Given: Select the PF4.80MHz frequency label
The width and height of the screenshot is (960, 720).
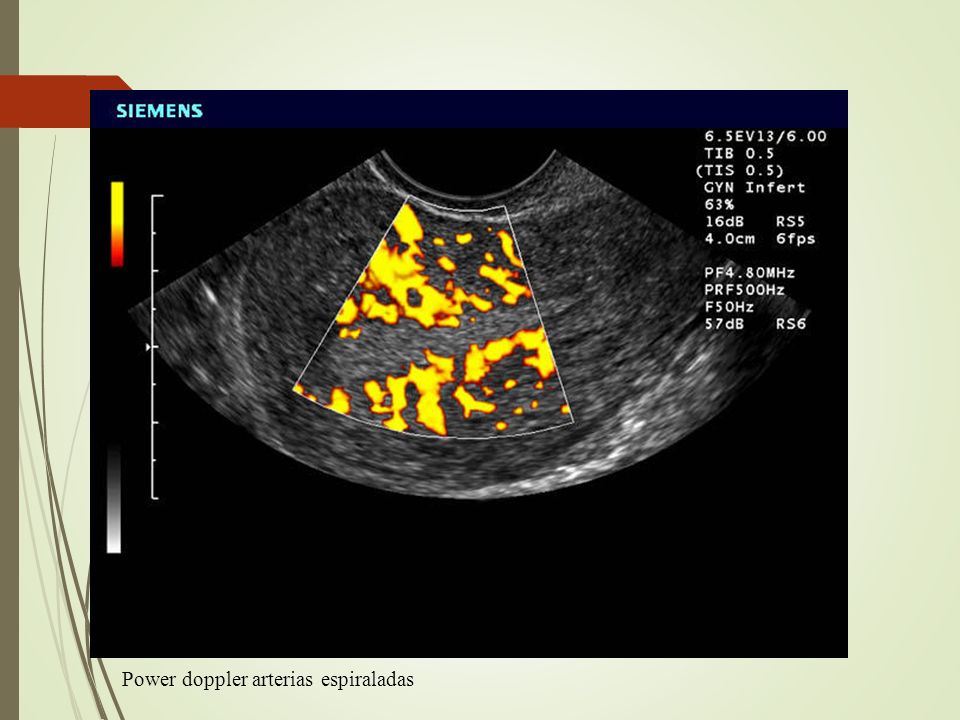Looking at the screenshot, I should coord(749,272).
